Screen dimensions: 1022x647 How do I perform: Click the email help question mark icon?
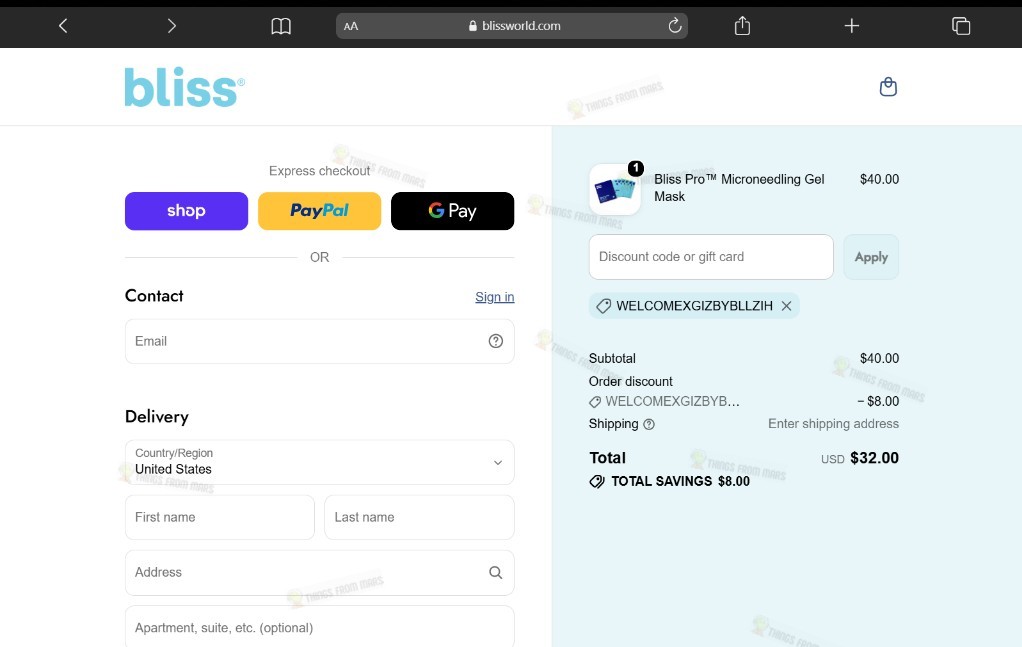[x=495, y=341]
